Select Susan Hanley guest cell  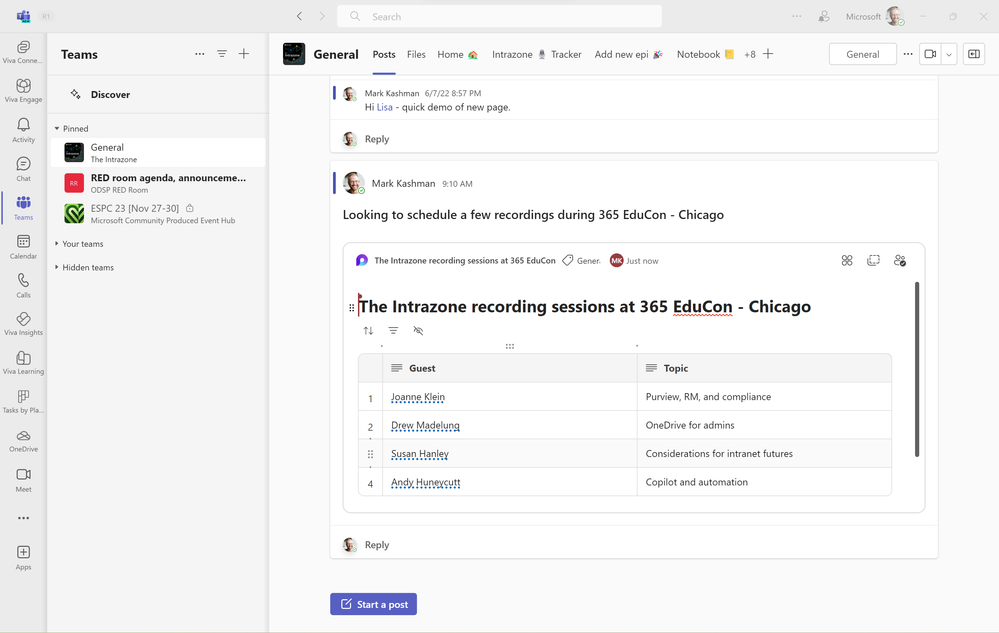(x=510, y=454)
